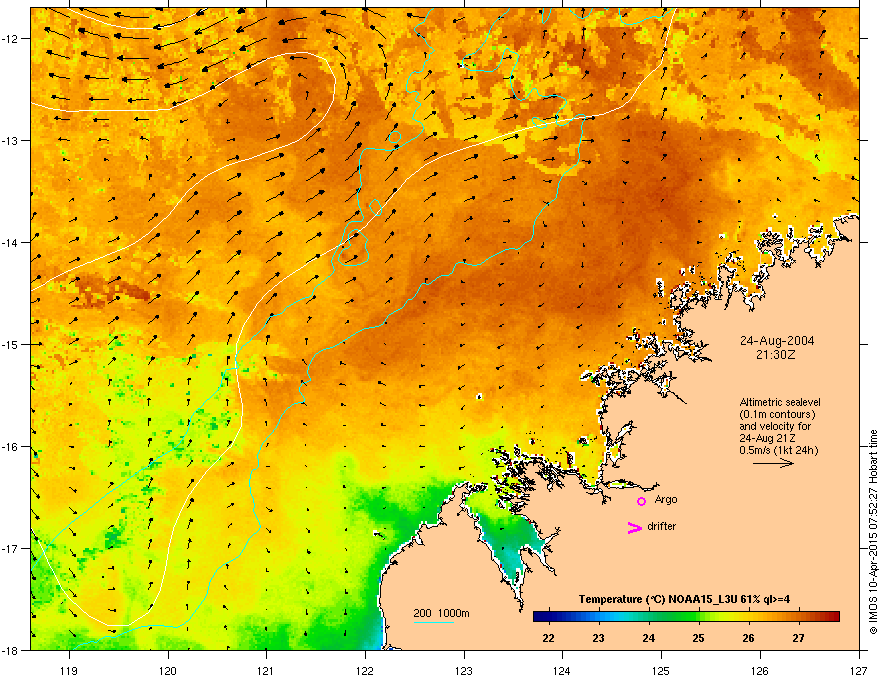Click the longitude axis label 123
Image resolution: width=880 pixels, height=680 pixels.
(464, 670)
